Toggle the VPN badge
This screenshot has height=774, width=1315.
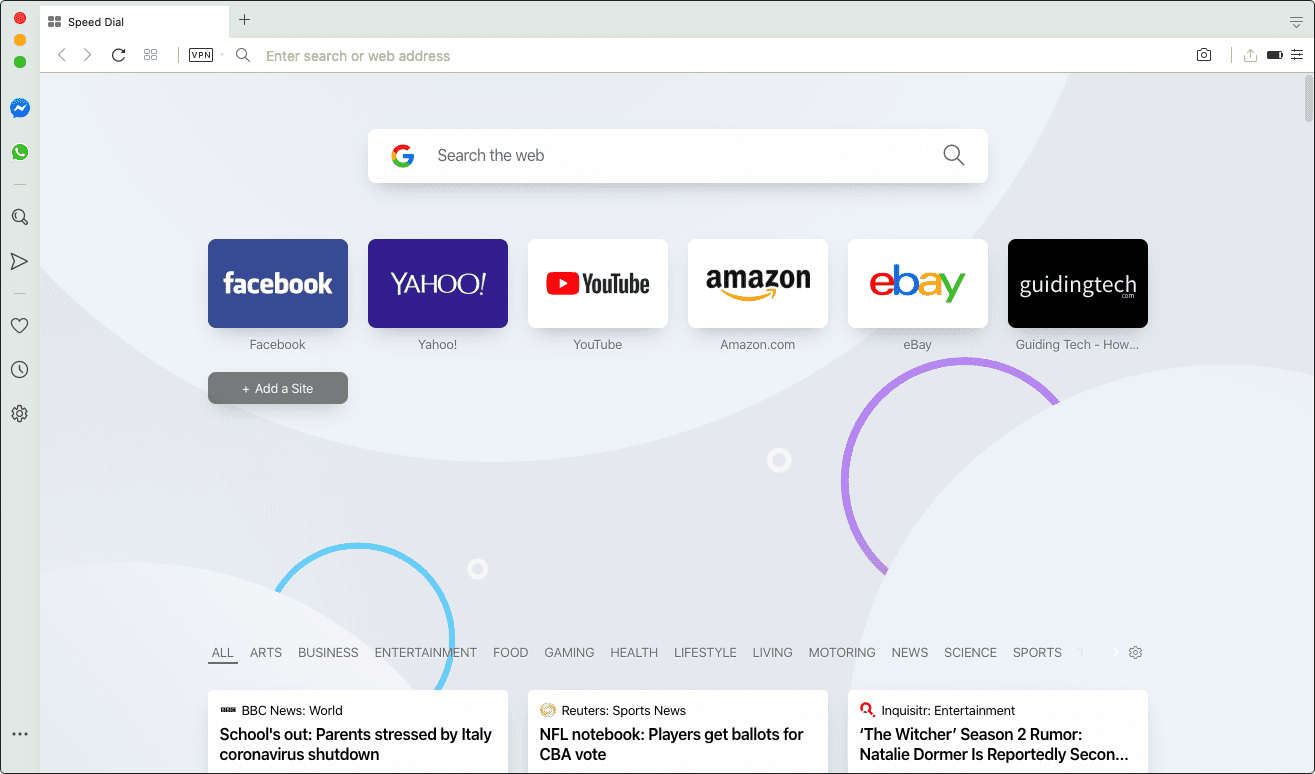tap(201, 55)
